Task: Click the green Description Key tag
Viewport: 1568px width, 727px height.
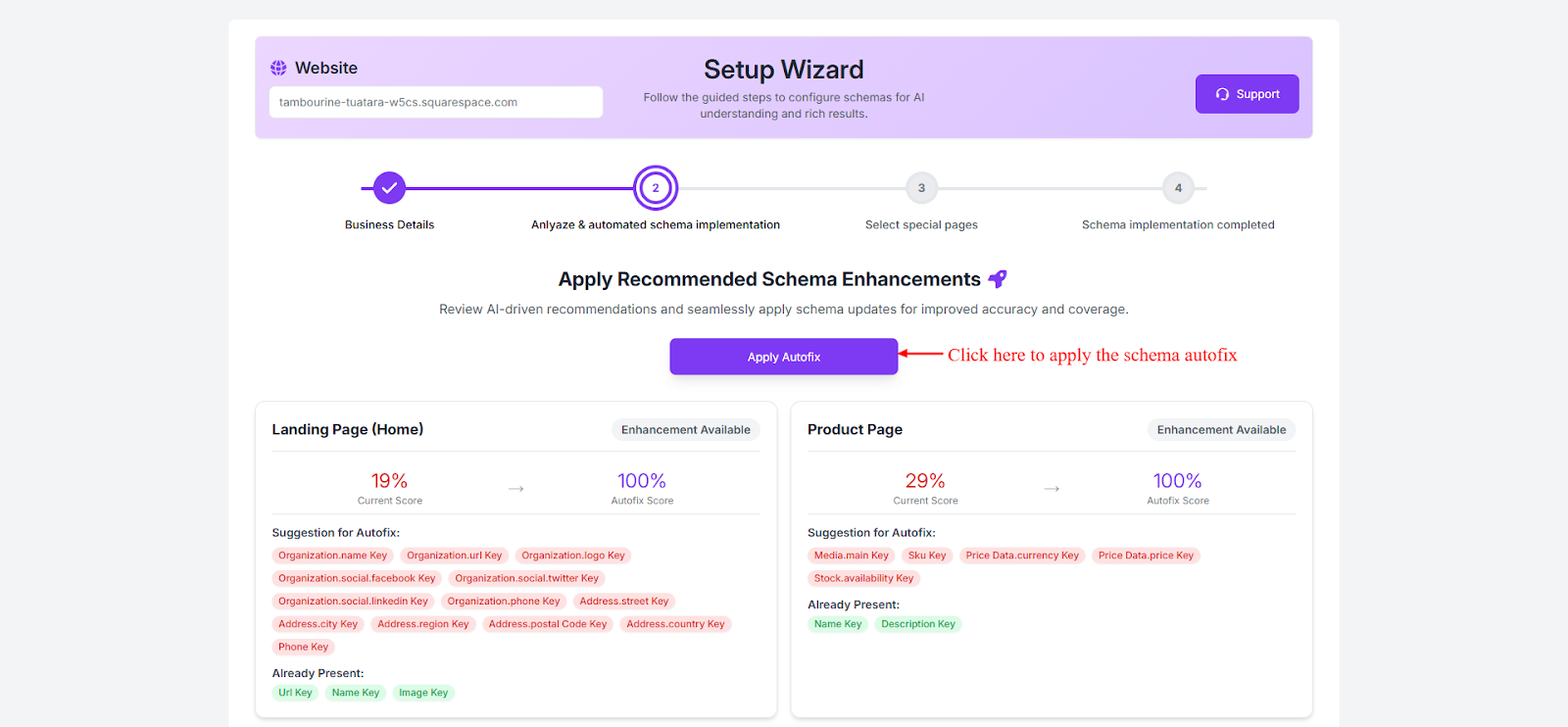Action: coord(917,624)
